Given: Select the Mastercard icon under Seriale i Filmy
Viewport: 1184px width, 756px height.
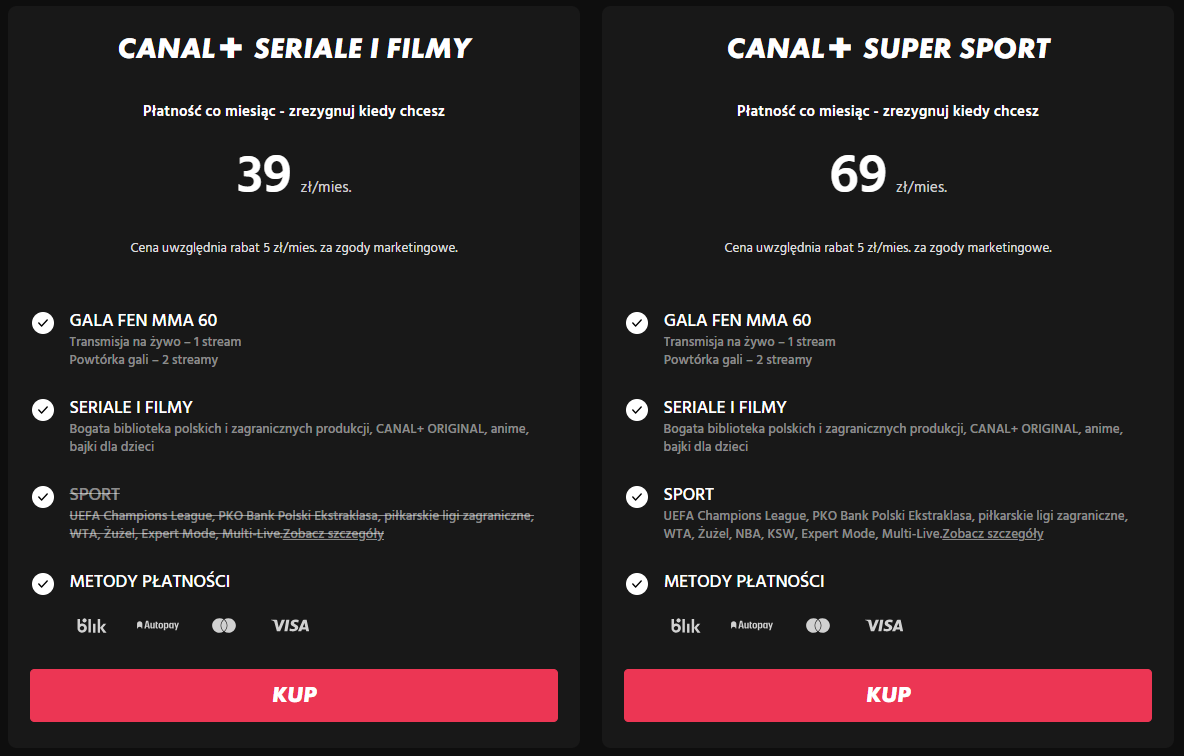Looking at the screenshot, I should click(224, 625).
